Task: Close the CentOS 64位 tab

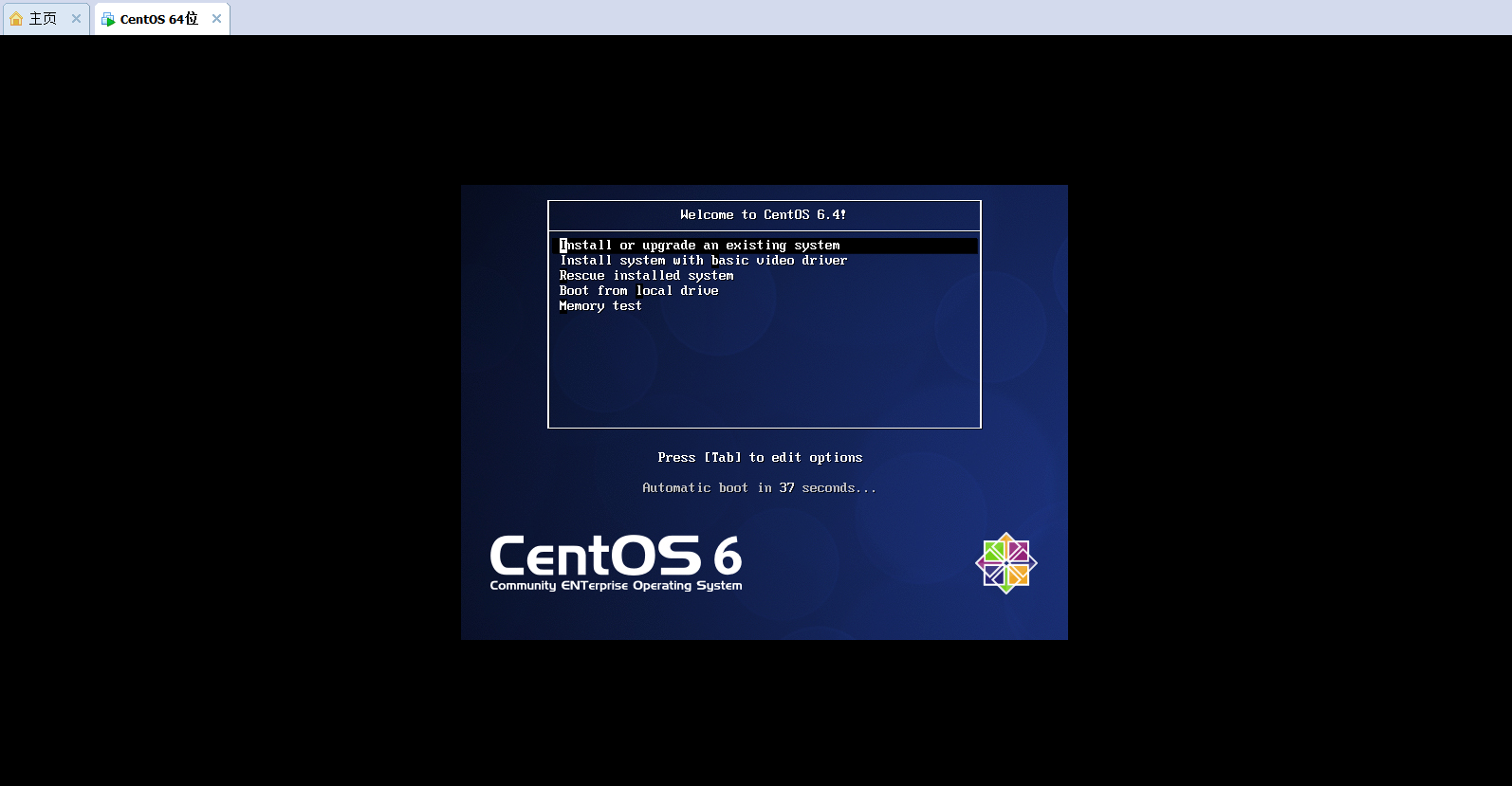Action: click(x=216, y=19)
